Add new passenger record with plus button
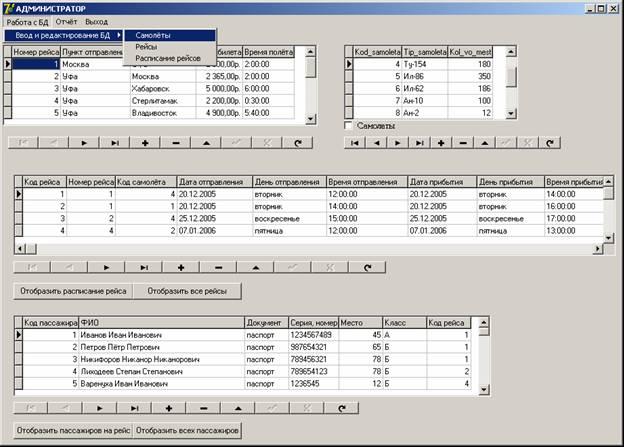The height and width of the screenshot is (447, 624). pos(168,408)
